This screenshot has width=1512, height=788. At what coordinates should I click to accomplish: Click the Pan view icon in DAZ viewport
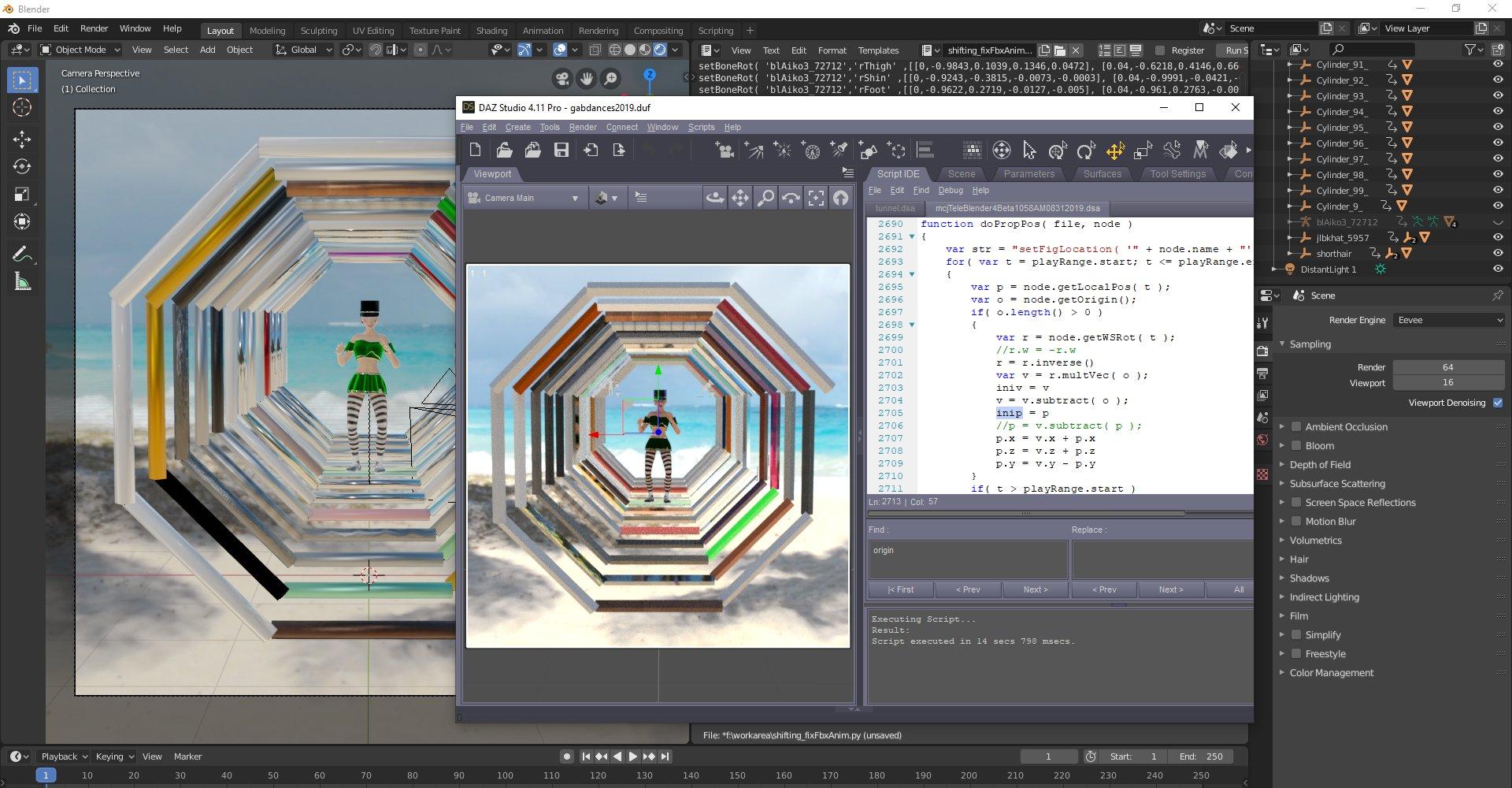740,198
